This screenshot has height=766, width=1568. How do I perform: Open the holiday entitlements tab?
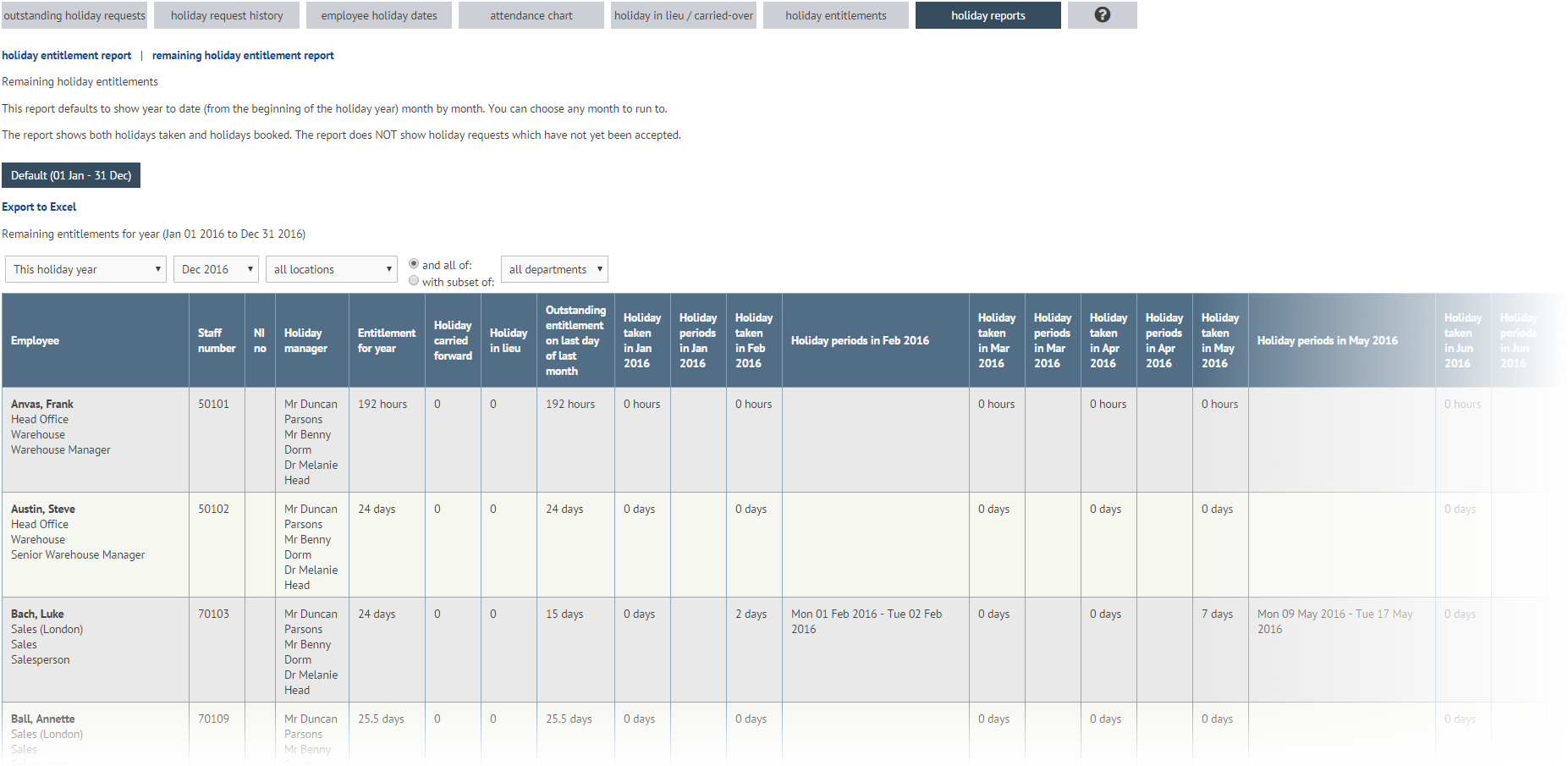pos(836,15)
